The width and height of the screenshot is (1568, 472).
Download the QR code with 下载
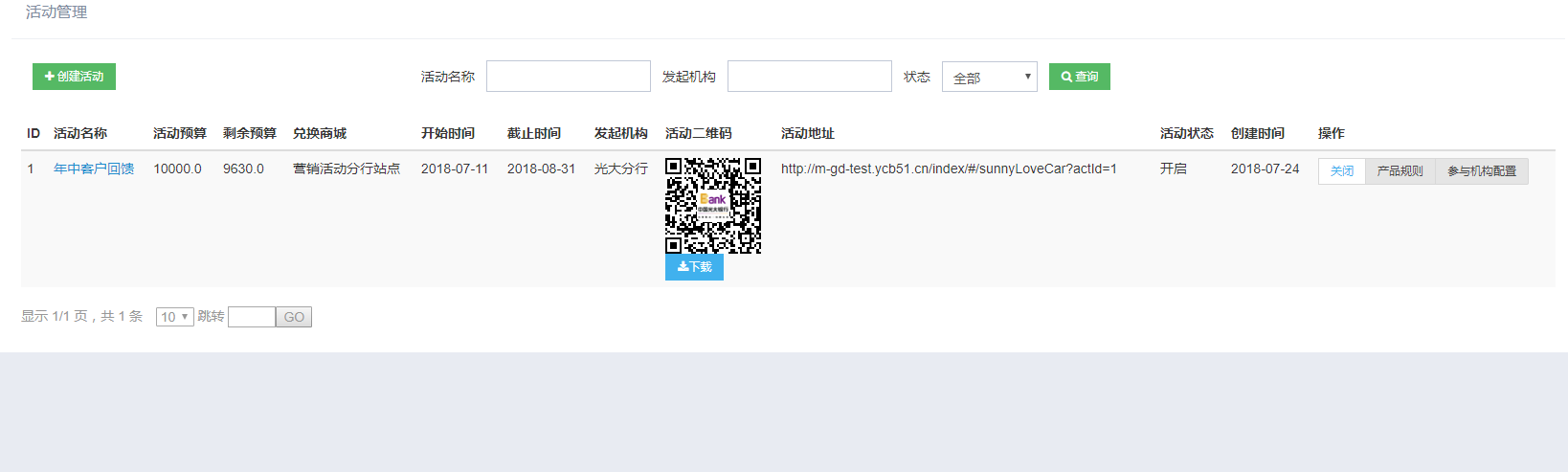click(694, 267)
